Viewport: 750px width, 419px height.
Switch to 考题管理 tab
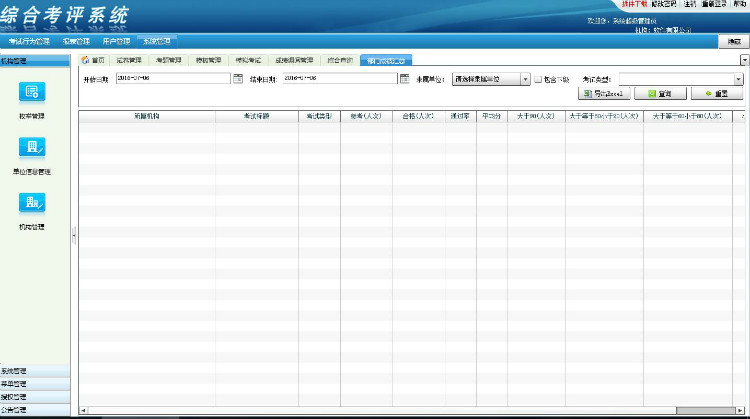pos(168,60)
